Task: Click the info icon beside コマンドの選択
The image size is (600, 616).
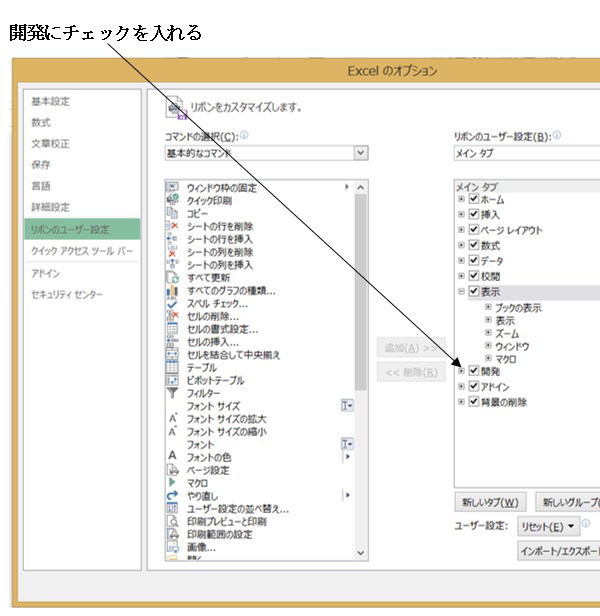Action: (x=244, y=136)
